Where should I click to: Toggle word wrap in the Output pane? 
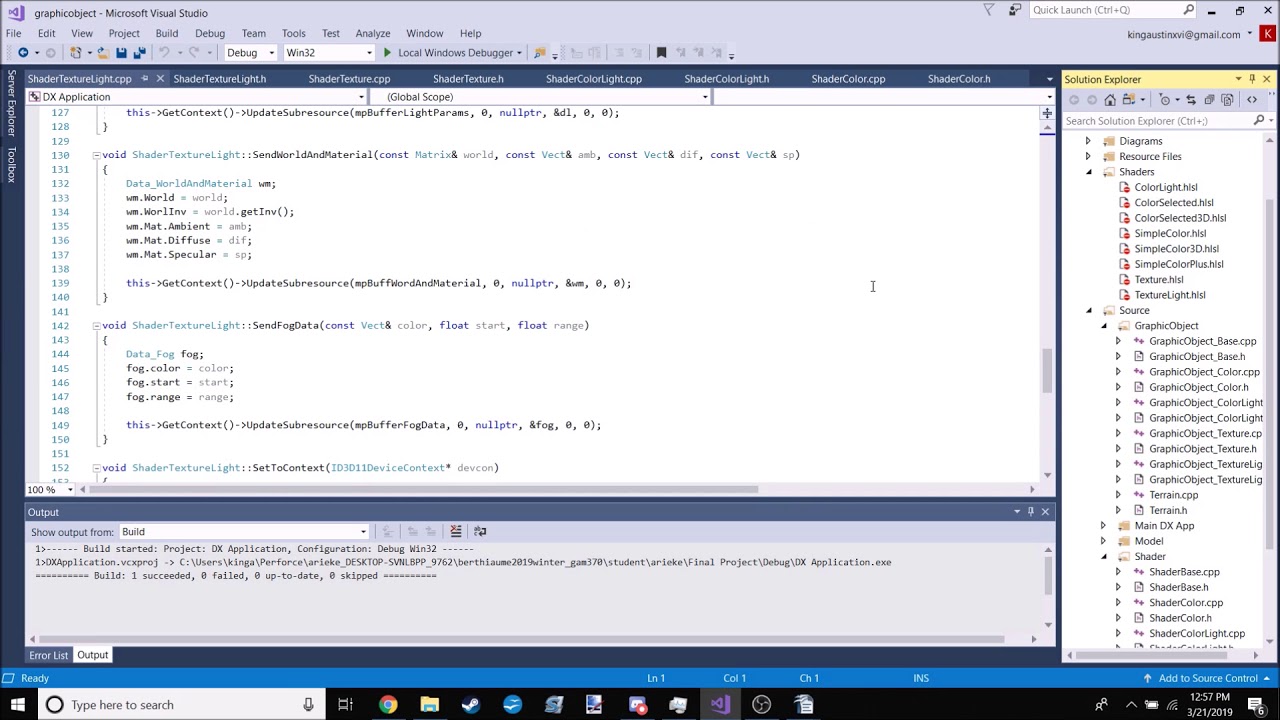point(480,532)
